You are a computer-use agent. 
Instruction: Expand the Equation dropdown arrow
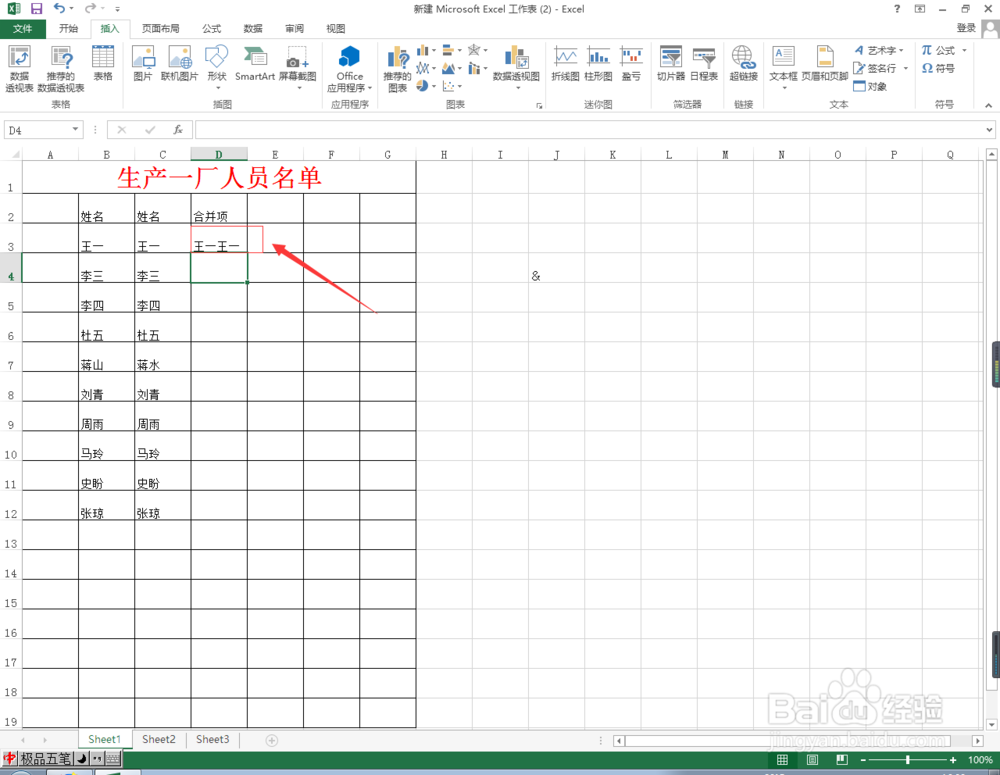(964, 50)
